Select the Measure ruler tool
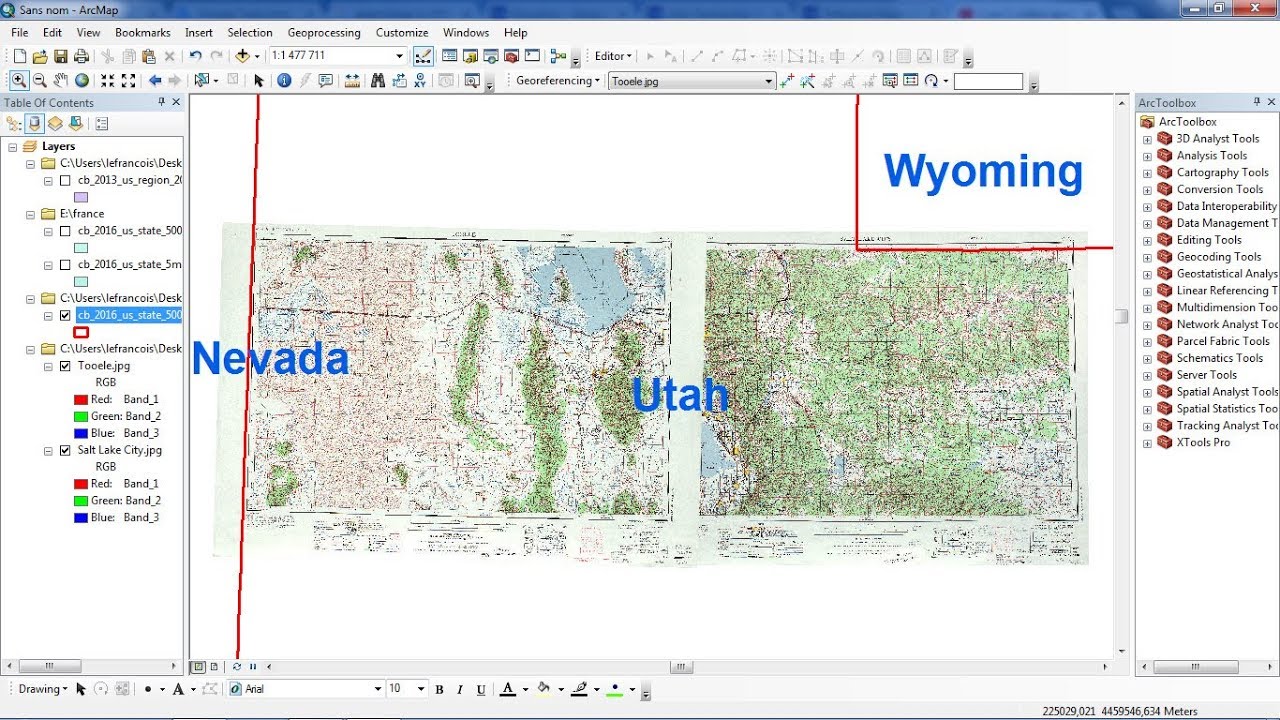The width and height of the screenshot is (1280, 720). (352, 80)
